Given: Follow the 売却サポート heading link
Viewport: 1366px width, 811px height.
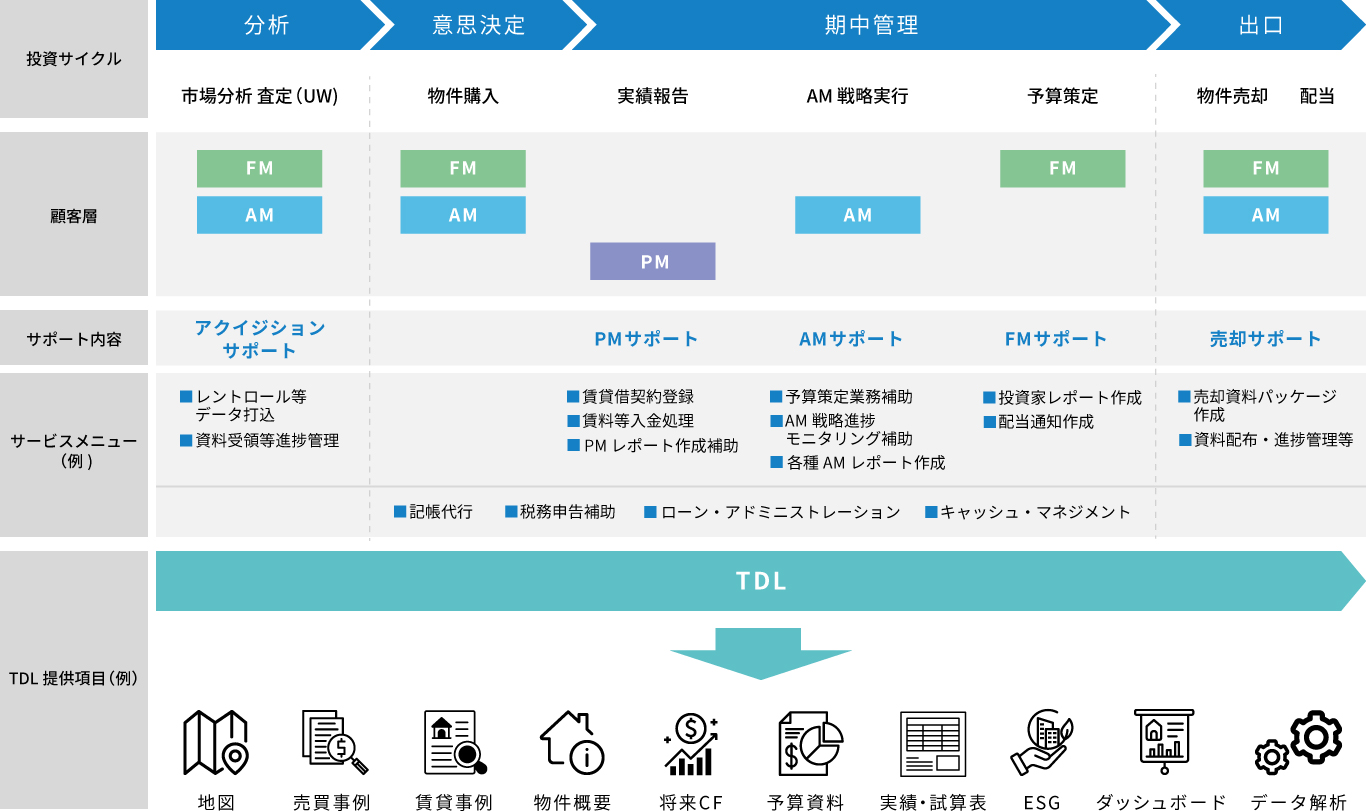Looking at the screenshot, I should tap(1265, 339).
